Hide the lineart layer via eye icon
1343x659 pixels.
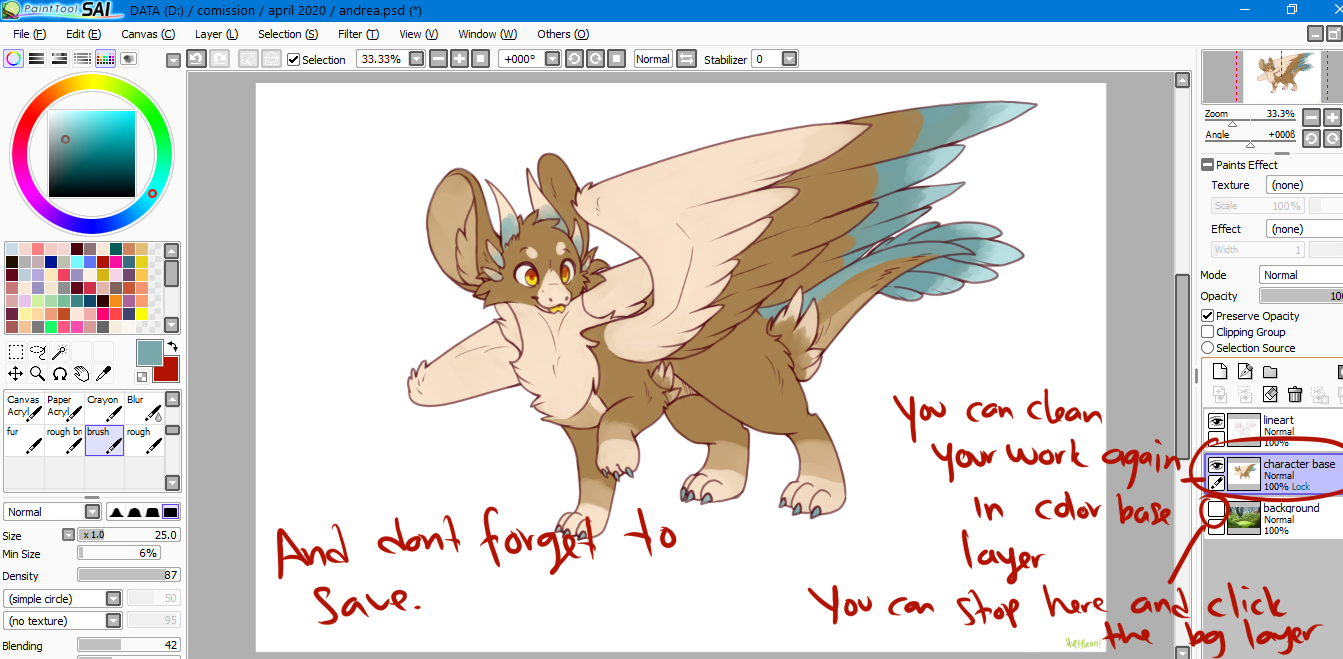click(x=1216, y=422)
